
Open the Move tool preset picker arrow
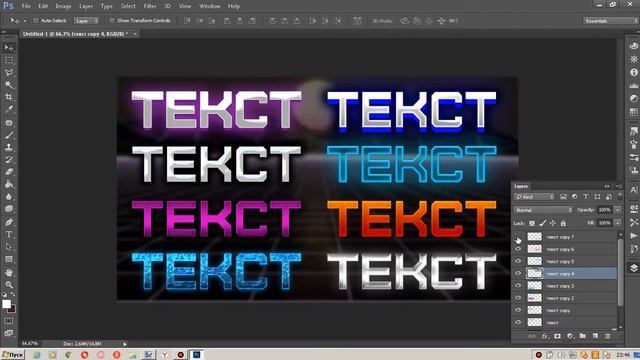(24, 20)
